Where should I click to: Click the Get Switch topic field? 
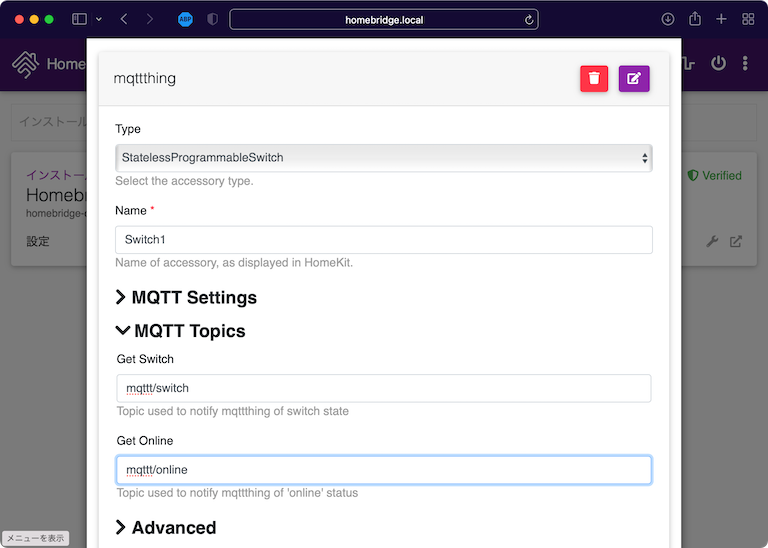384,388
